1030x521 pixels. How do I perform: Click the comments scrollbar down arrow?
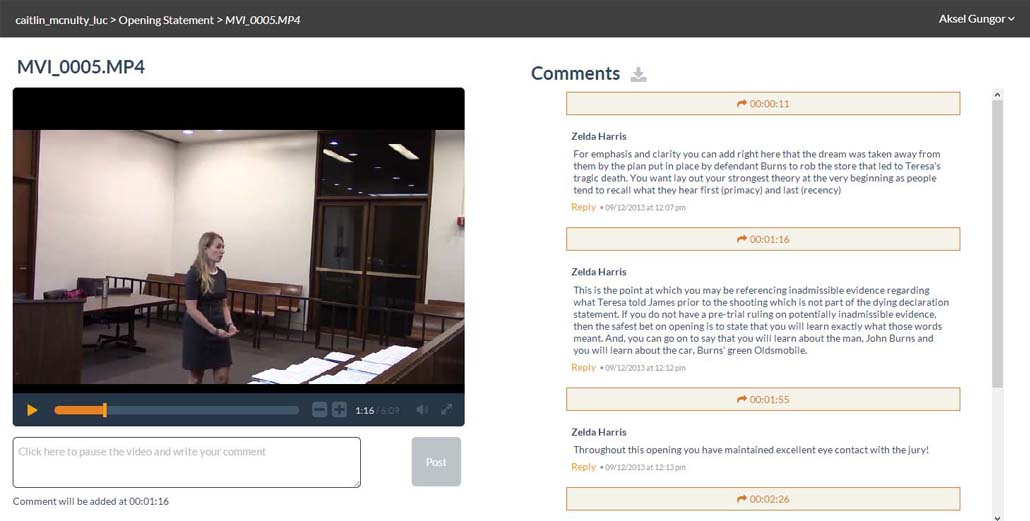point(997,517)
